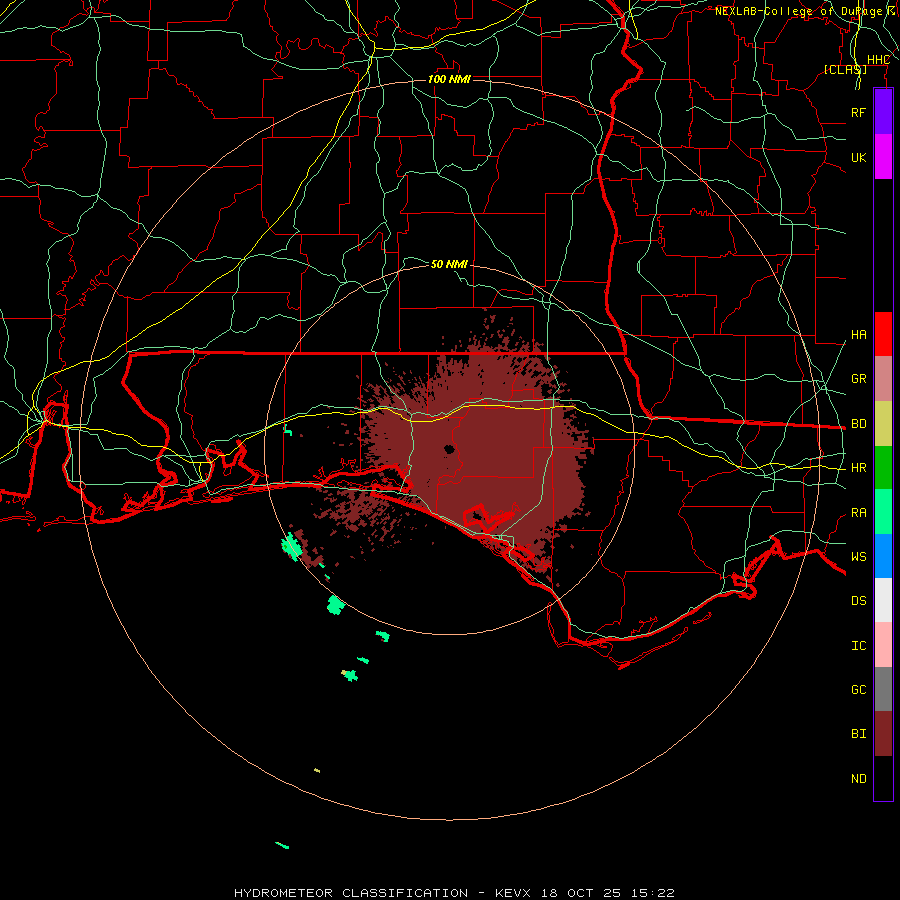Screen dimensions: 900x900
Task: Click the IC pink legend swatch
Action: (883, 645)
